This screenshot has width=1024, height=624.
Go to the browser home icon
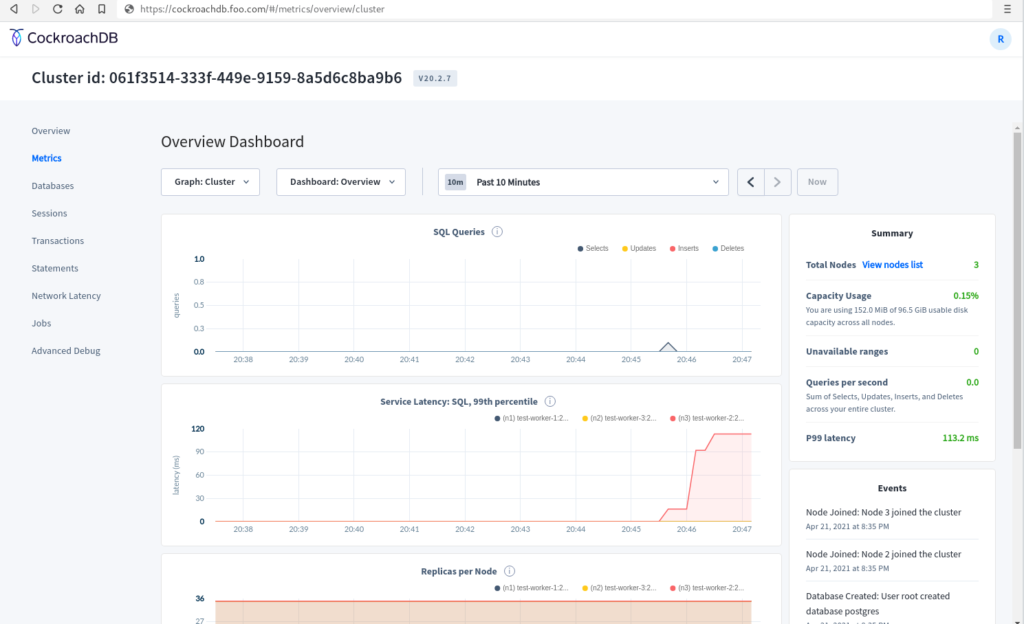(80, 9)
